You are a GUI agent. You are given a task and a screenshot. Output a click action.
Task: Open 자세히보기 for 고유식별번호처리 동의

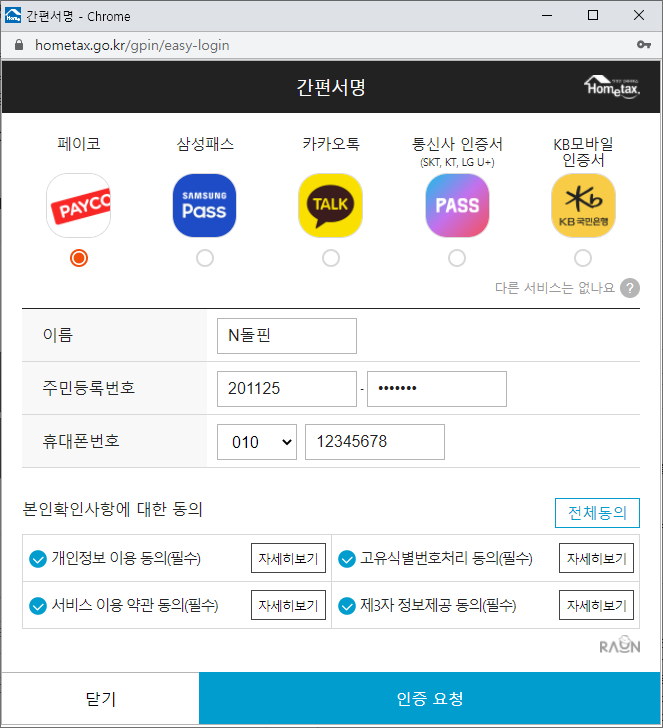[x=597, y=558]
